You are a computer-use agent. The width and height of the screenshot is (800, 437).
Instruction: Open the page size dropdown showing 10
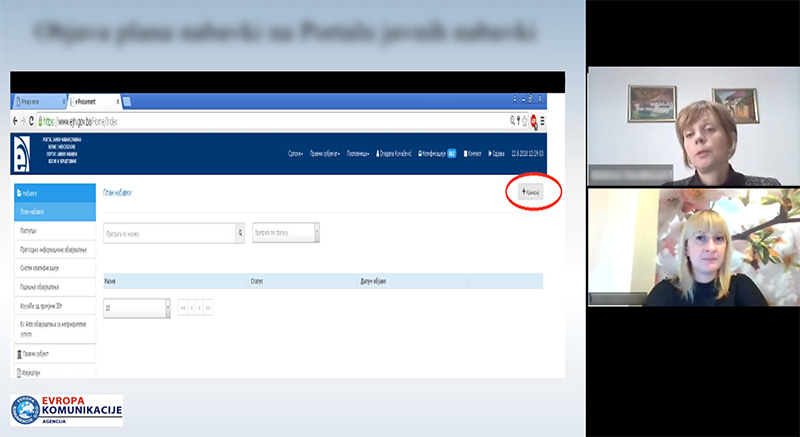166,308
